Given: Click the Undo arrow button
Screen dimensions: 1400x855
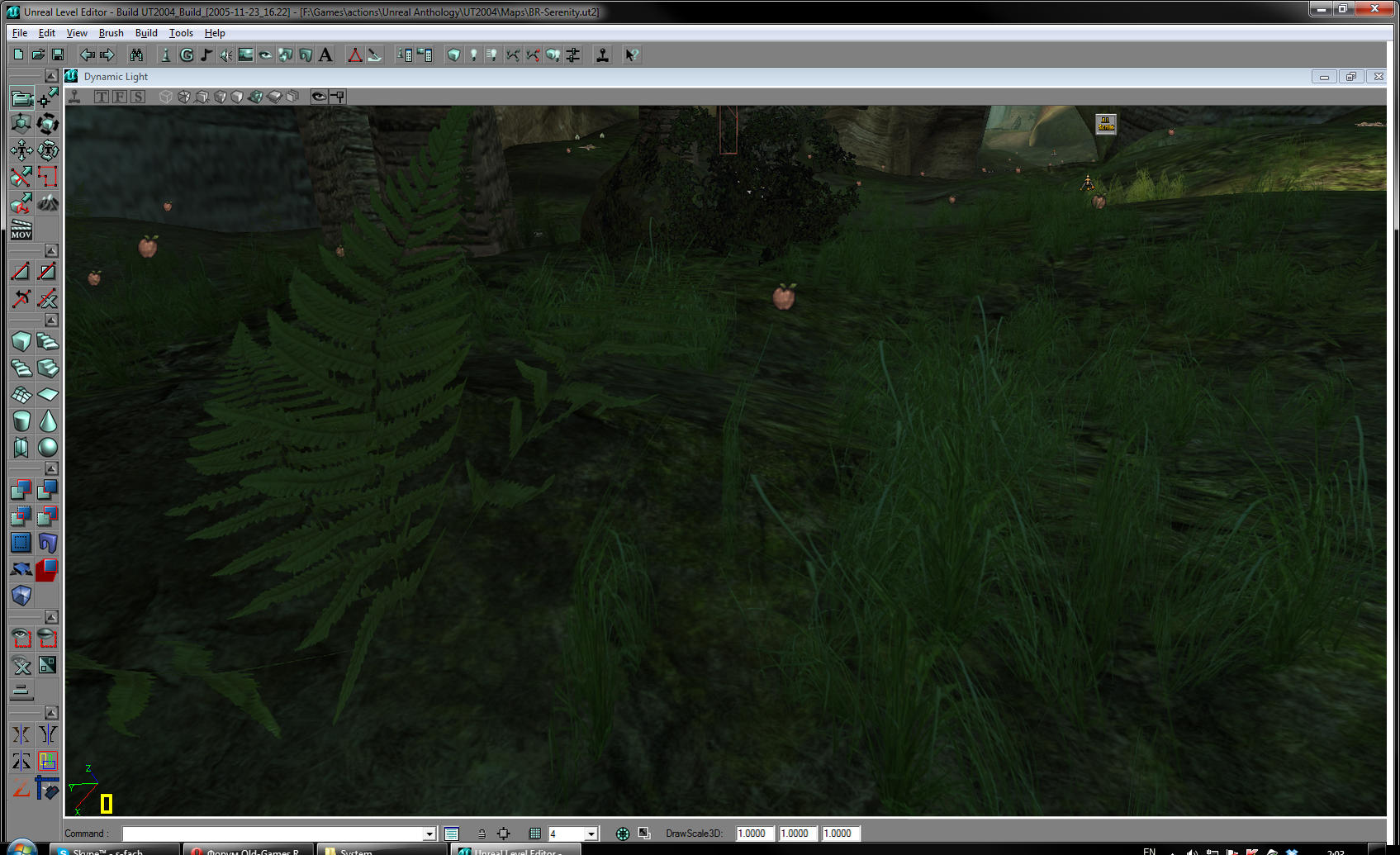Looking at the screenshot, I should click(87, 55).
